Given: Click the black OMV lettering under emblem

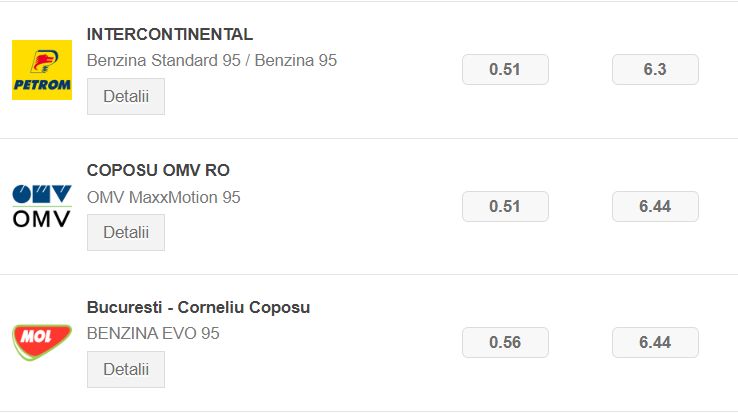Looking at the screenshot, I should tap(42, 219).
